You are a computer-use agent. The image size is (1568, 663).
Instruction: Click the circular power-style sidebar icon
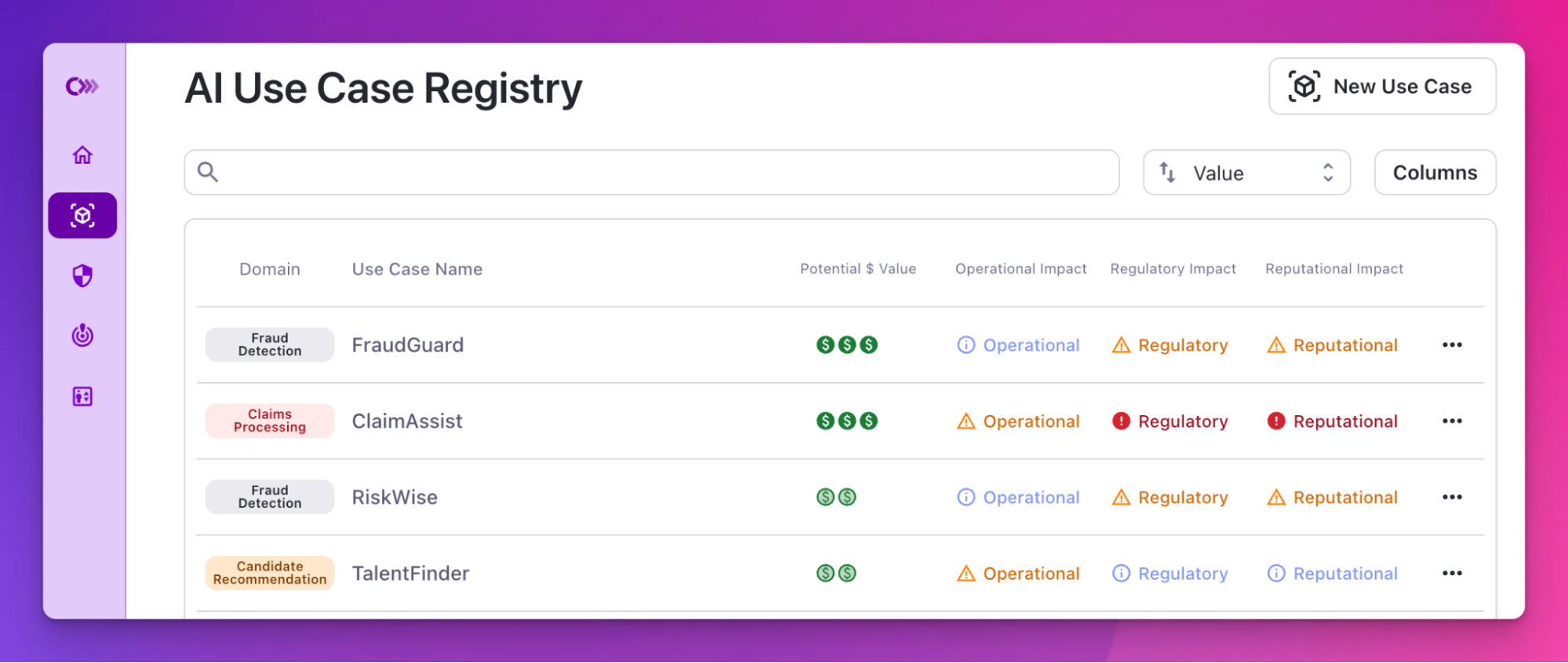82,336
